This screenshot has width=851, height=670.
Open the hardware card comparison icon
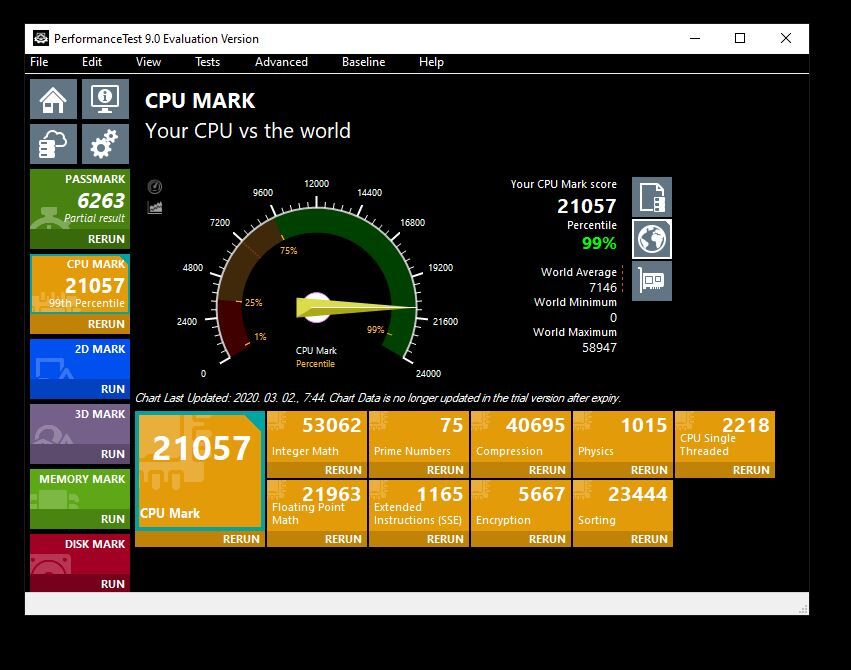tap(652, 280)
